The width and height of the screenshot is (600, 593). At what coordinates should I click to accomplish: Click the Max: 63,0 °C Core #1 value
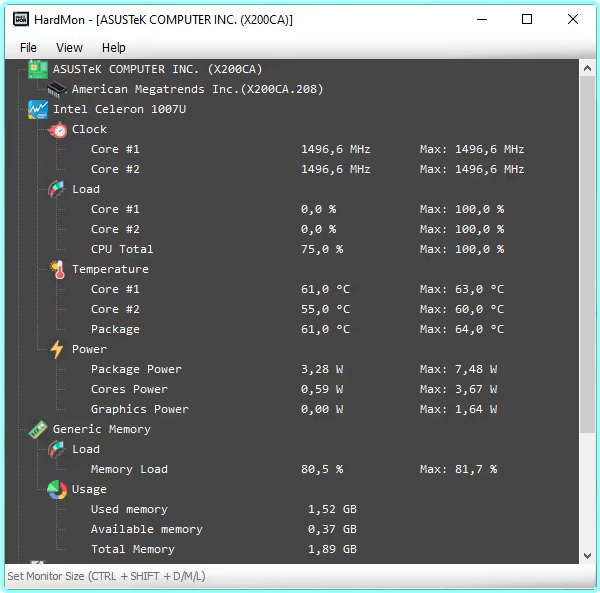462,289
